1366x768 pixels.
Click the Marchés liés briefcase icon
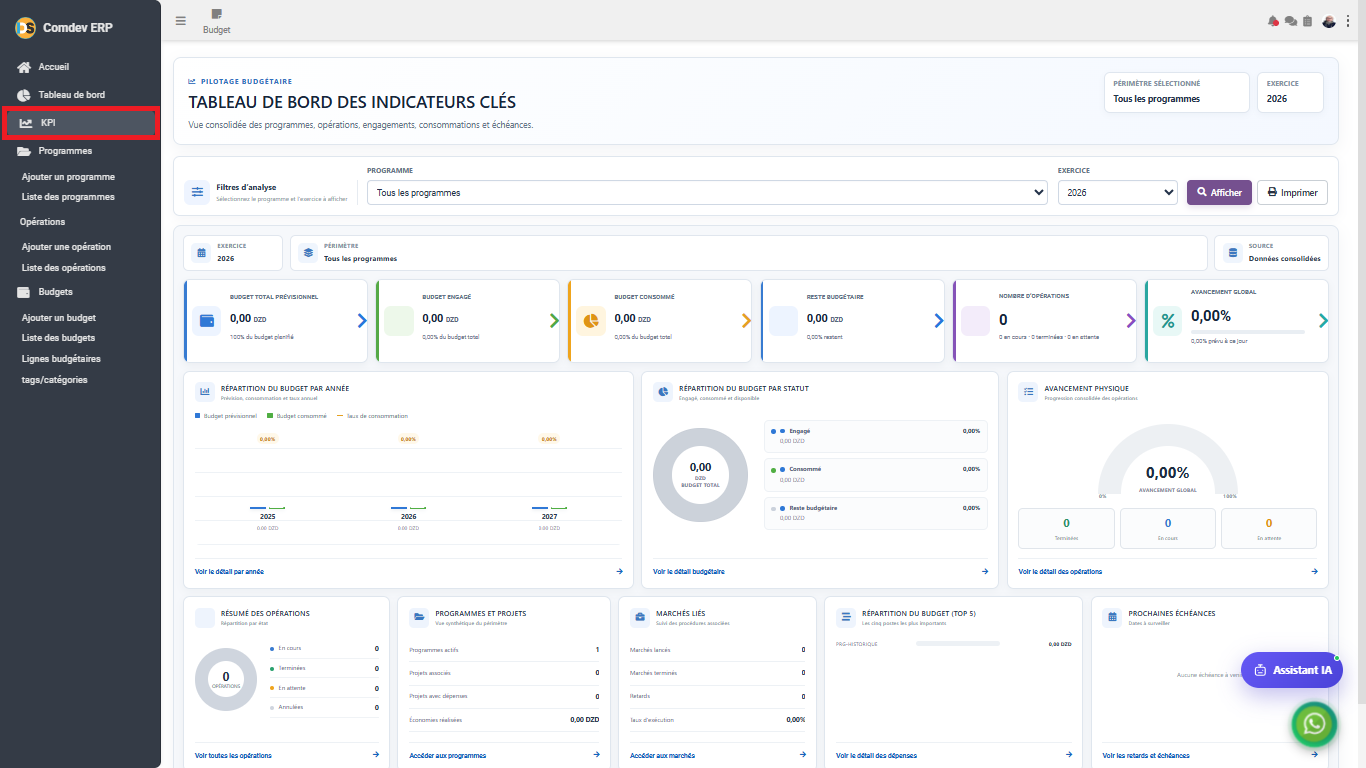pyautogui.click(x=640, y=617)
